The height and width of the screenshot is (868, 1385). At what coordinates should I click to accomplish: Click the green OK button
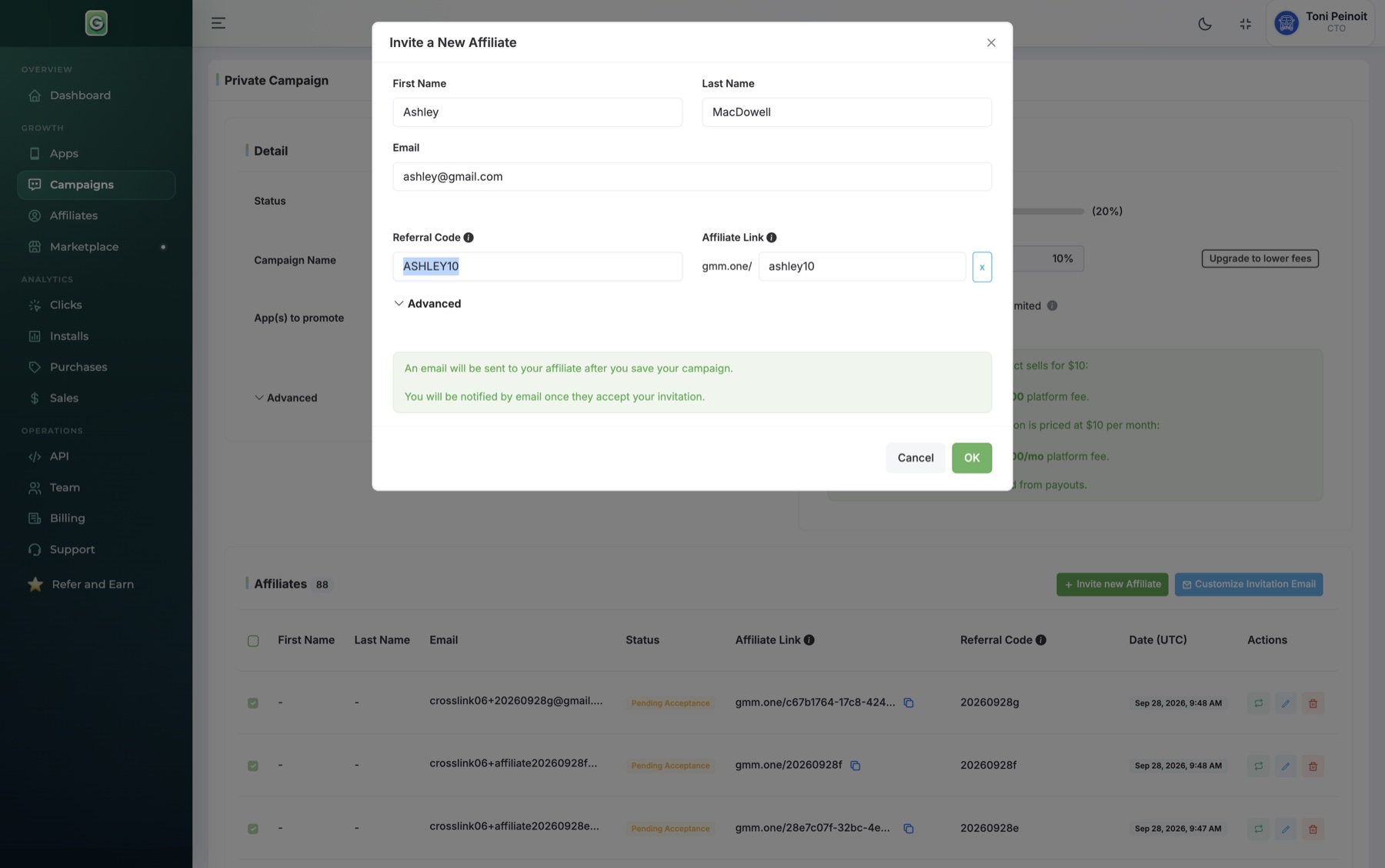(971, 458)
